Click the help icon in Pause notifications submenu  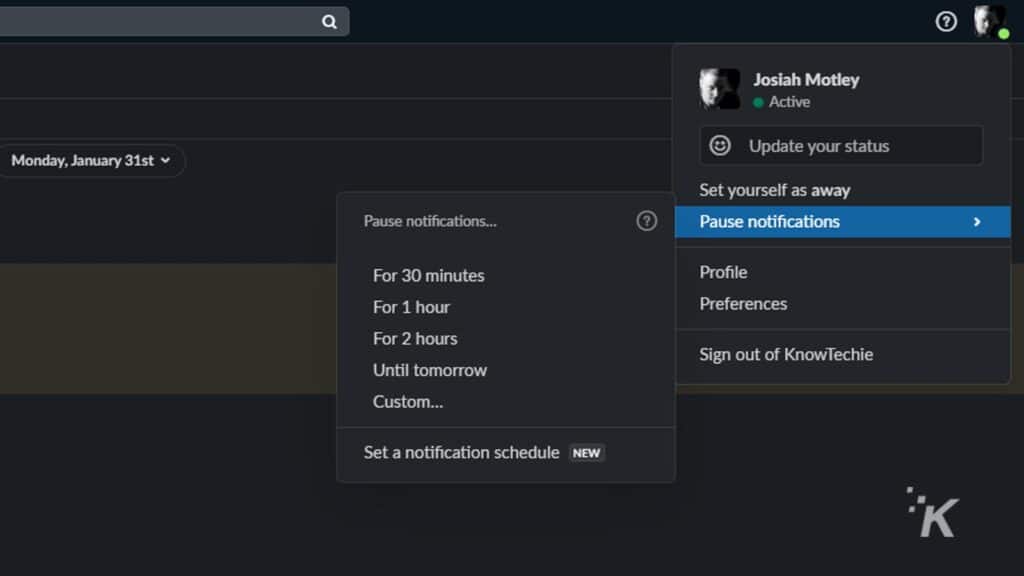(647, 221)
